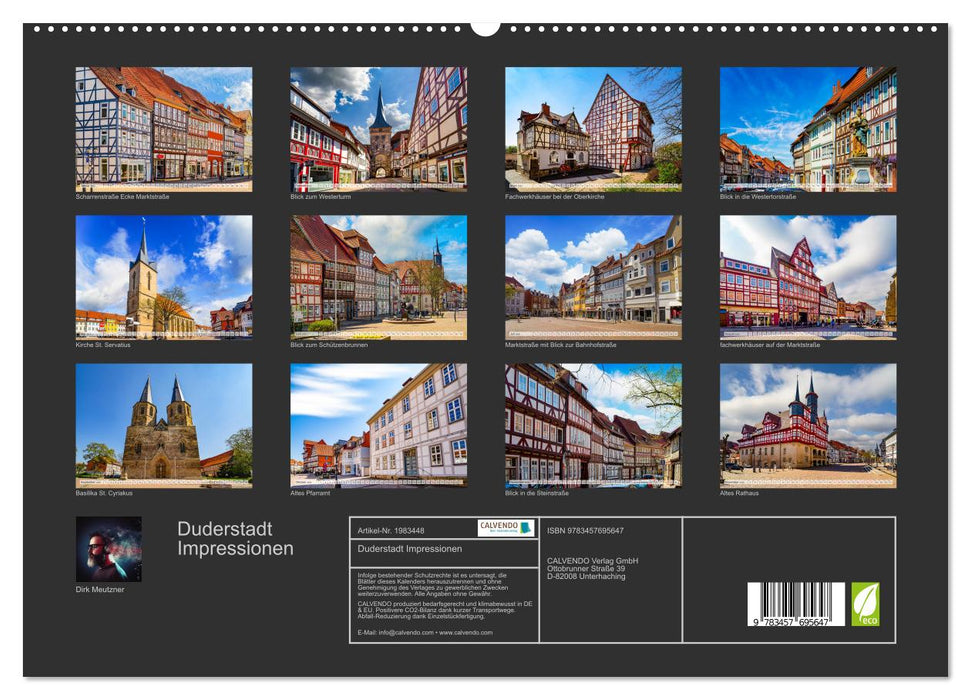Select the calendar spiral binding at the top

point(485,27)
